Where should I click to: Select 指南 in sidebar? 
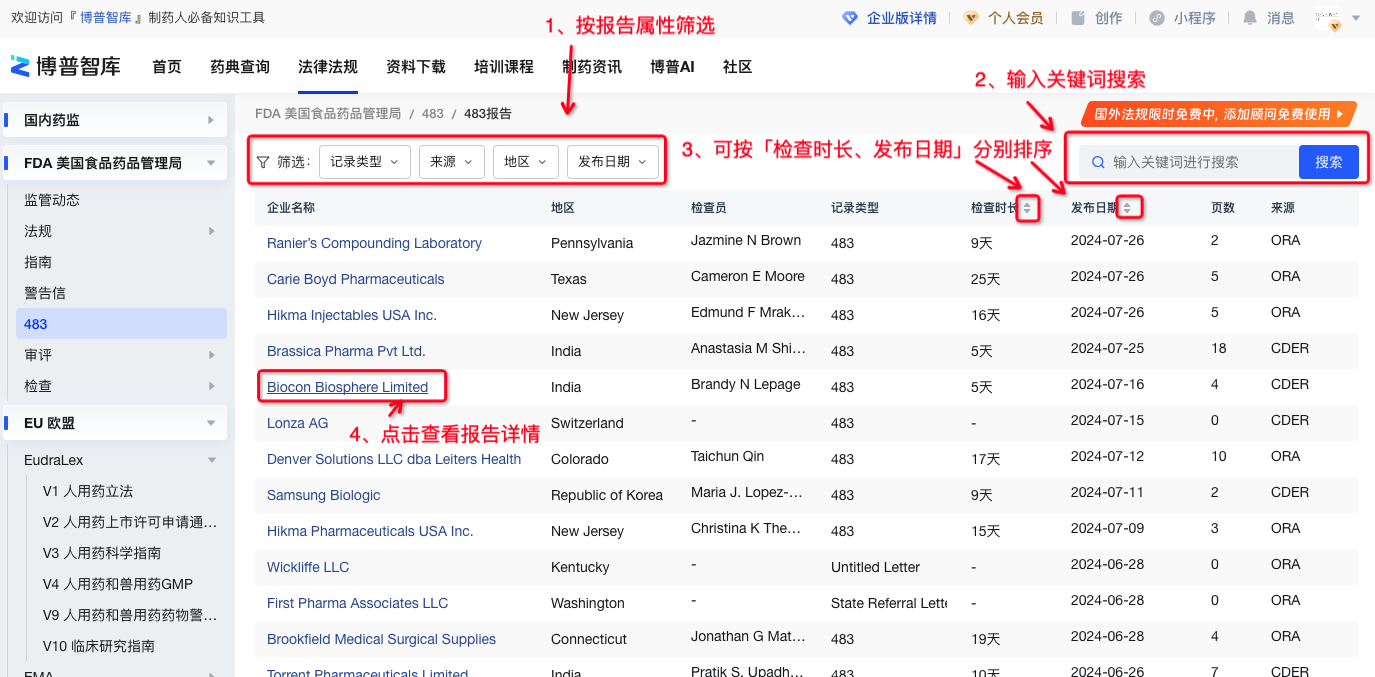click(38, 262)
